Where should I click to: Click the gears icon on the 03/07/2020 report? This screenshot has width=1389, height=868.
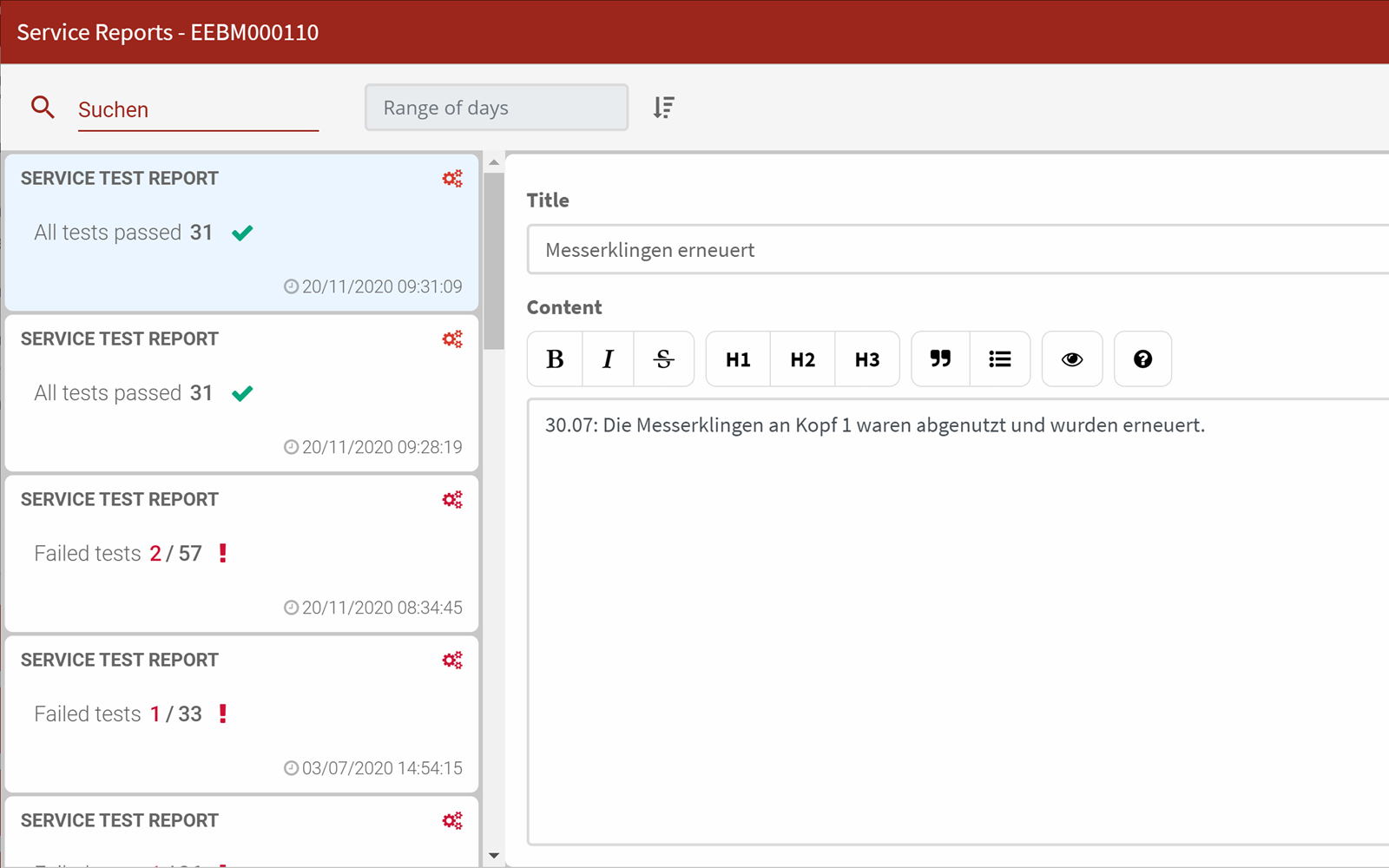point(452,661)
